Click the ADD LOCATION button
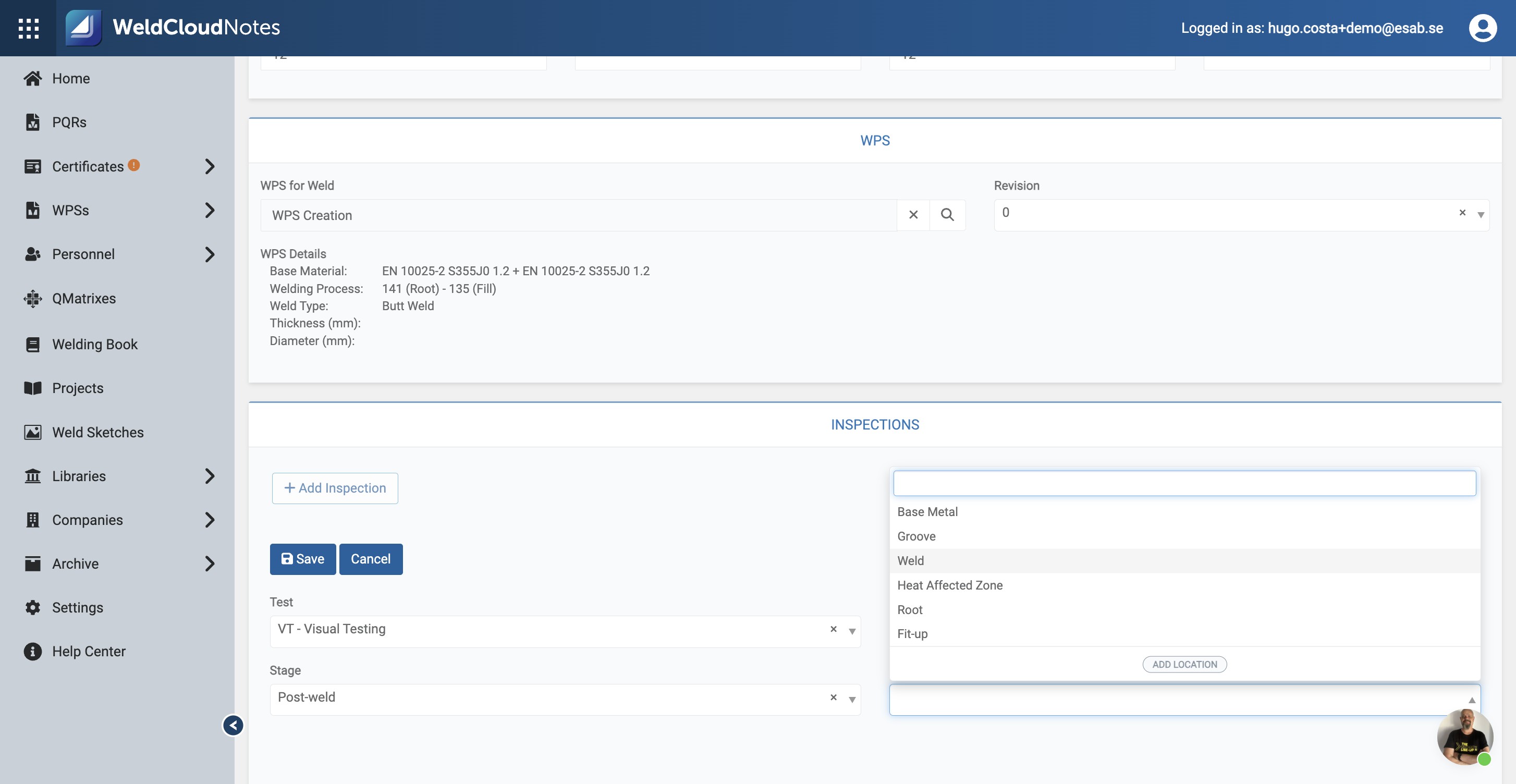This screenshot has width=1516, height=784. 1184,665
